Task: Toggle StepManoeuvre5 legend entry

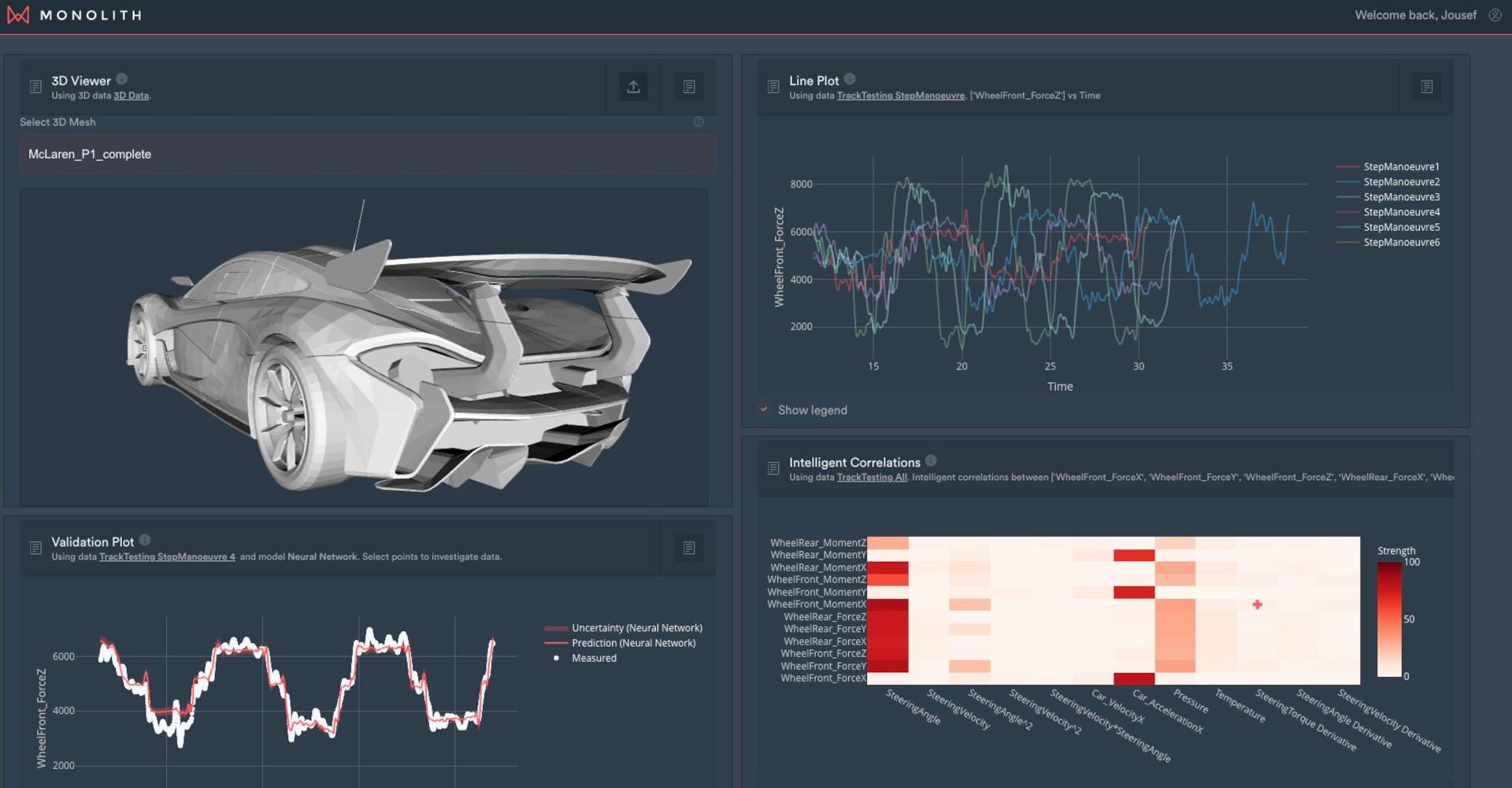Action: pos(1388,227)
